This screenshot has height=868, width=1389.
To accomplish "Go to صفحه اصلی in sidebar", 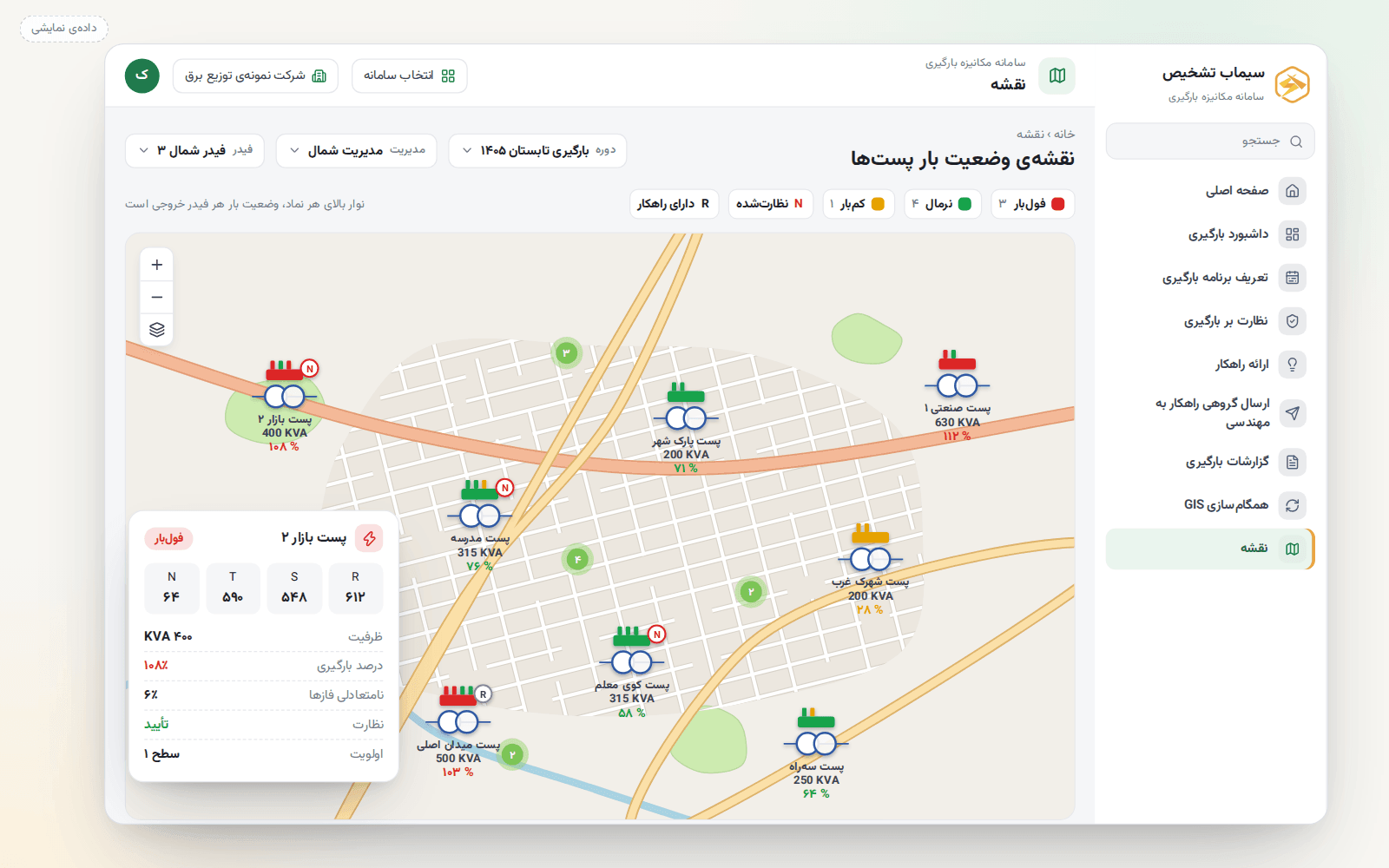I will point(1210,191).
